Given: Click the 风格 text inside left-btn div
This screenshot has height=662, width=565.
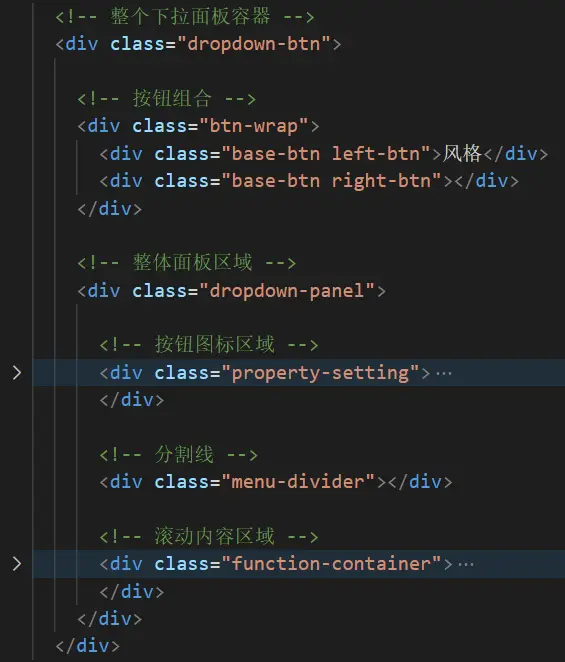Looking at the screenshot, I should coord(462,153).
